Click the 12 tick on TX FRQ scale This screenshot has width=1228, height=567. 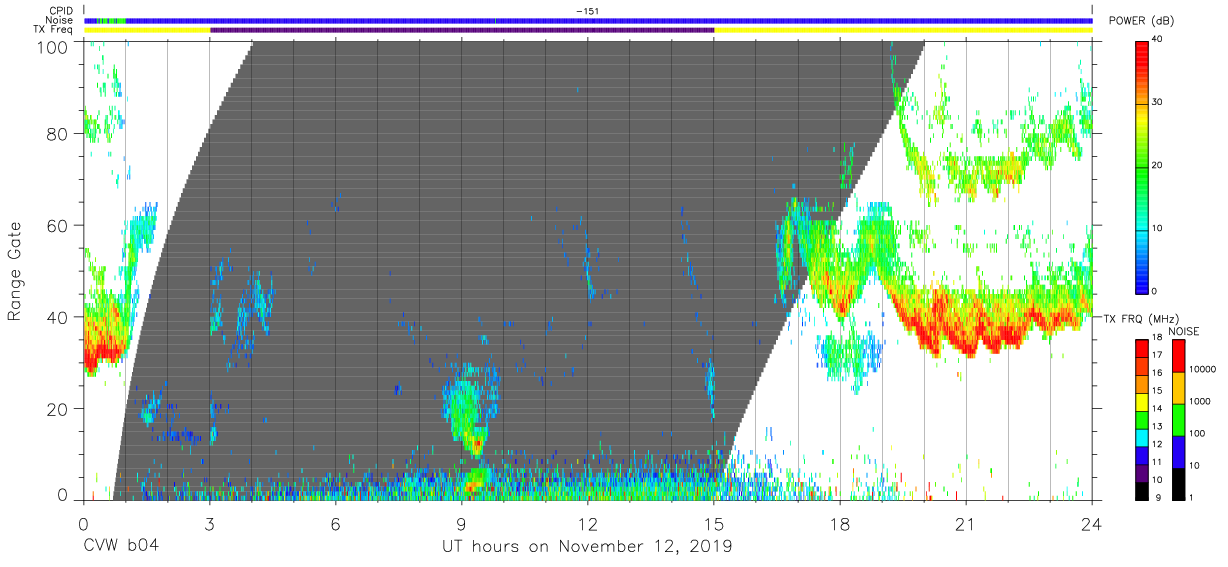tap(1156, 445)
